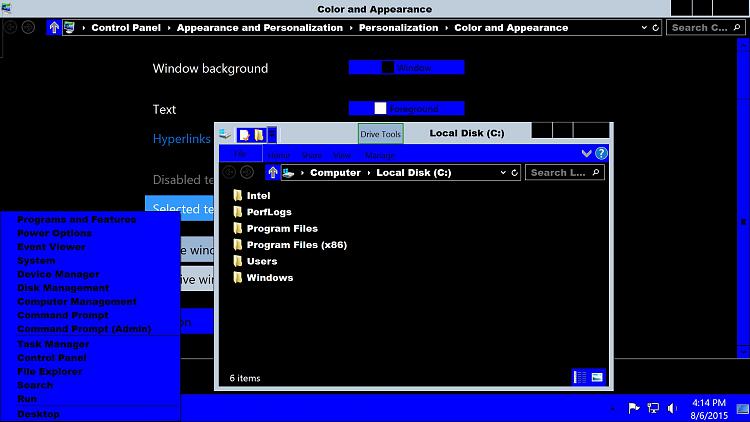
Task: Click the Up arrow in Color and Appearance window
Action: [x=54, y=27]
